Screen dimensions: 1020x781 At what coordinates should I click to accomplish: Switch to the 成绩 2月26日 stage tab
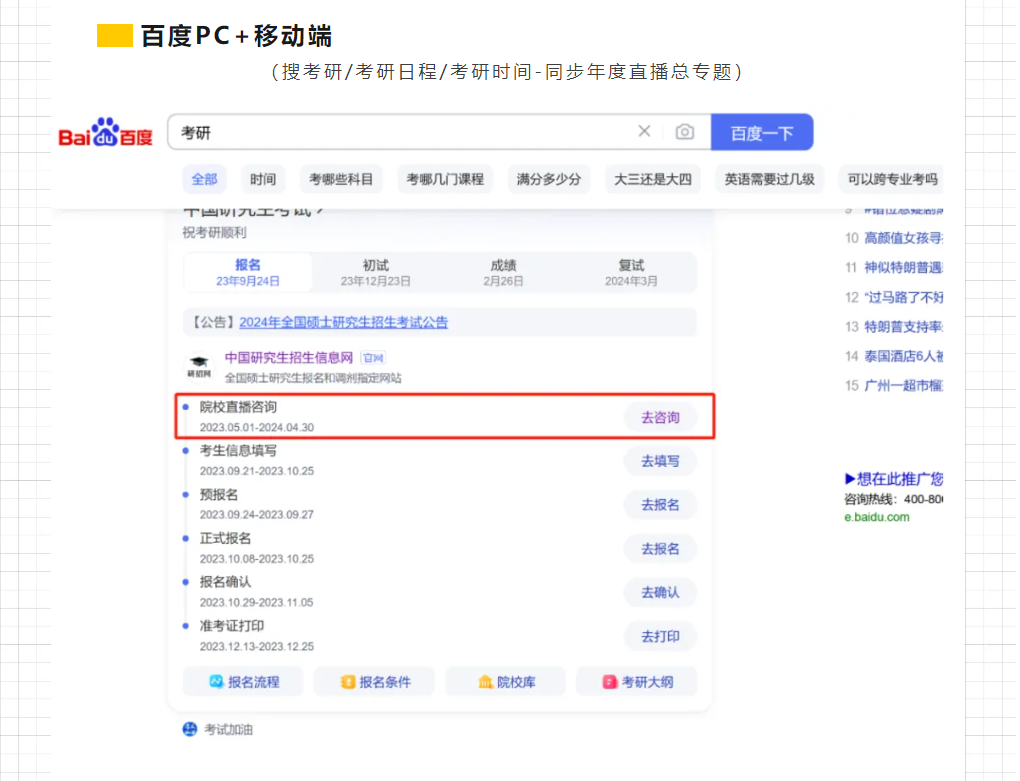503,272
